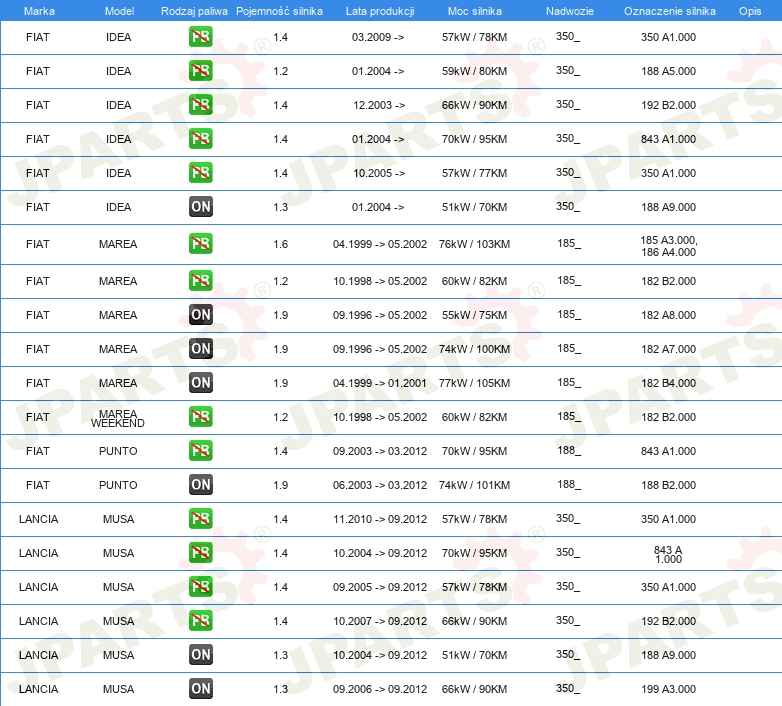Click the petrol icon for IDEA 10.2005 row

200,172
